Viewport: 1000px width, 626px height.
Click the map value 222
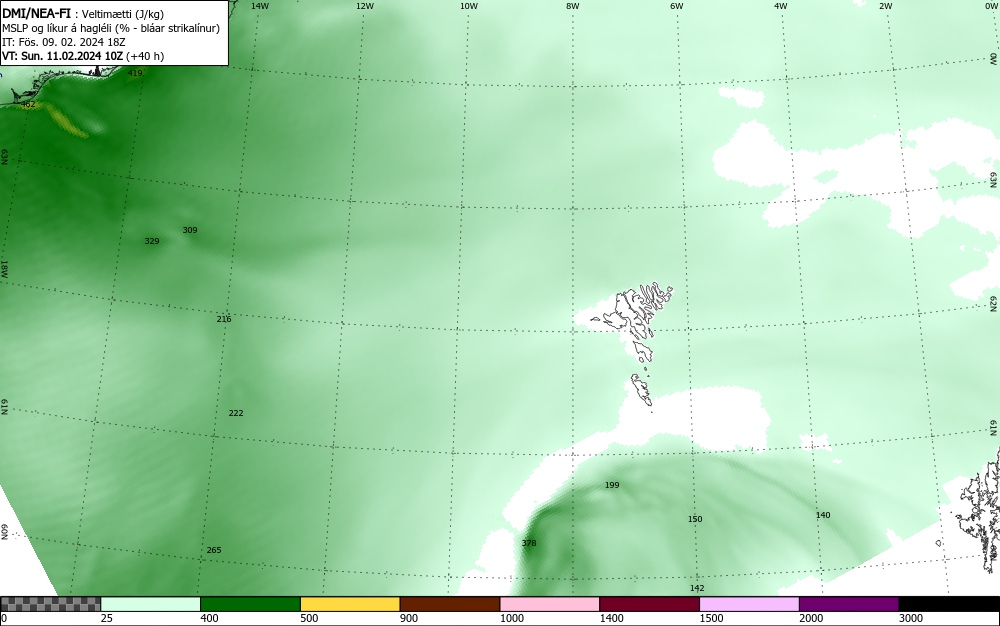coord(236,413)
